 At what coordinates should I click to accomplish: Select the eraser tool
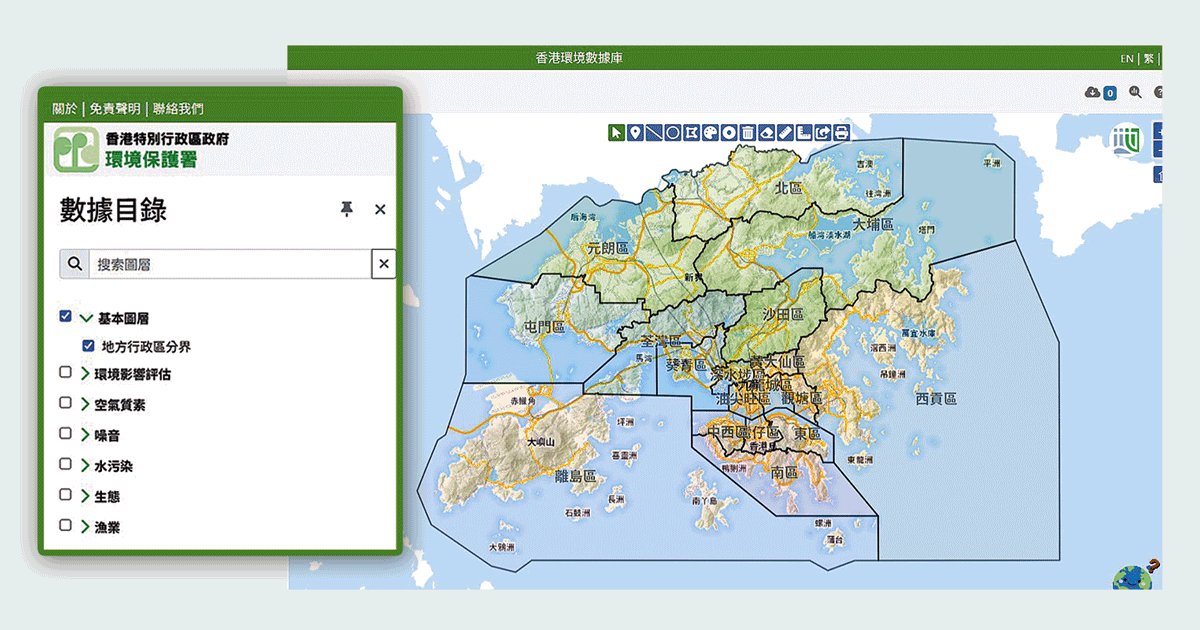point(766,132)
